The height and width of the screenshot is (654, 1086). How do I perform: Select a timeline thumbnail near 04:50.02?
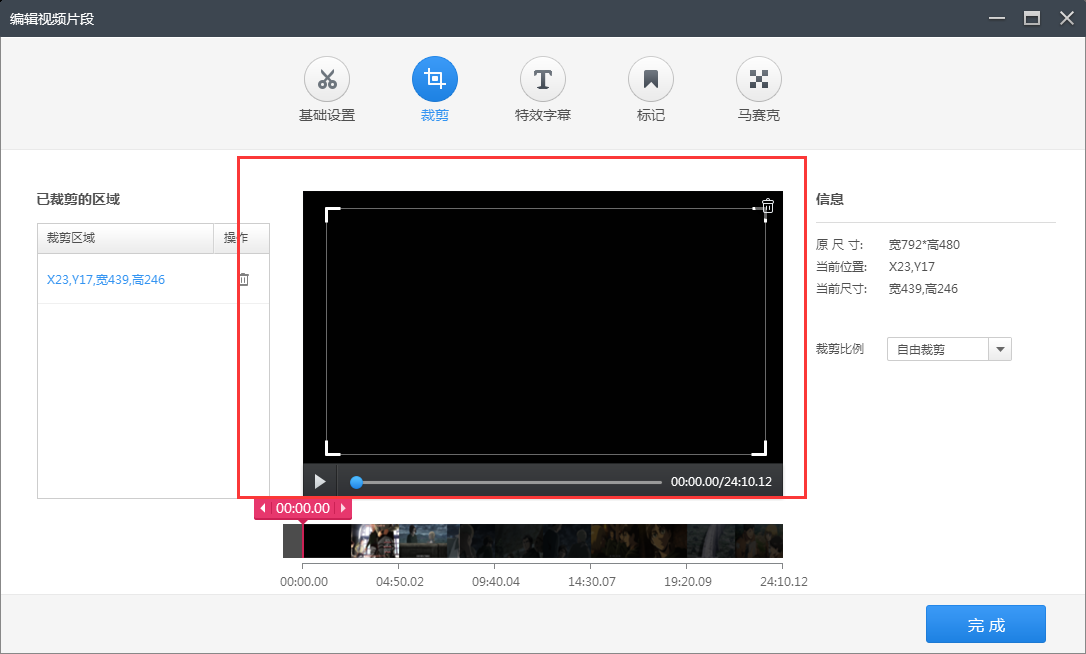point(400,541)
